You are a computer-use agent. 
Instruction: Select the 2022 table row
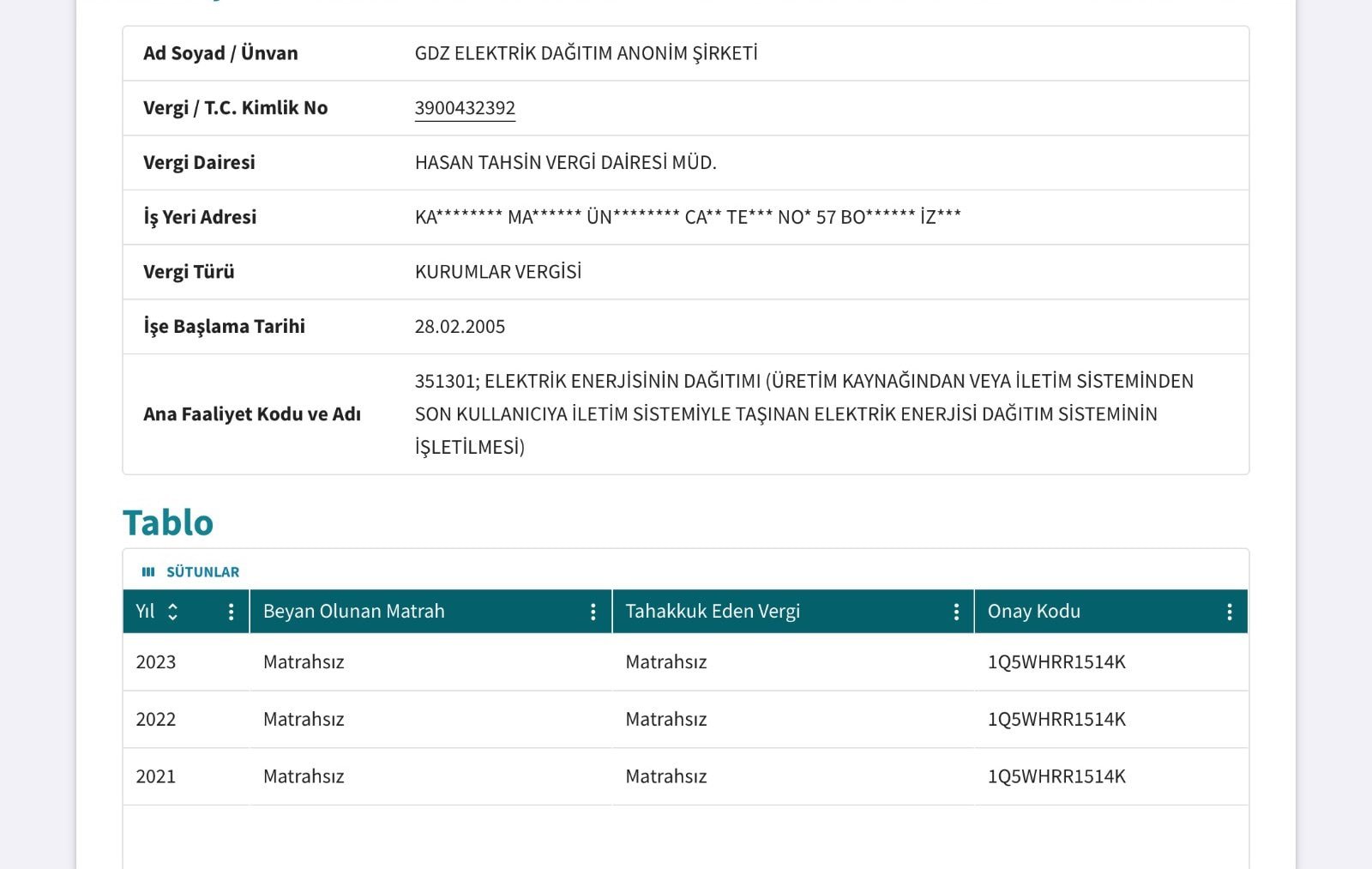point(685,720)
